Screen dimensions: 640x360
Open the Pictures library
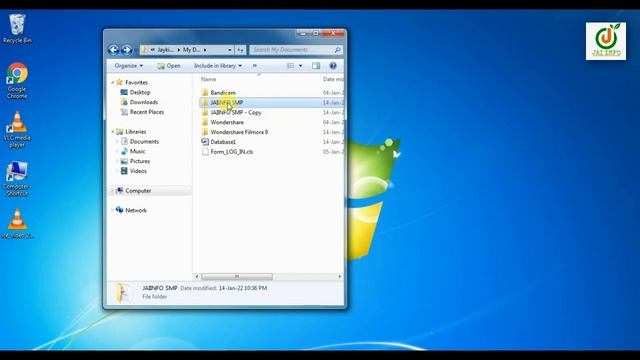pos(140,161)
